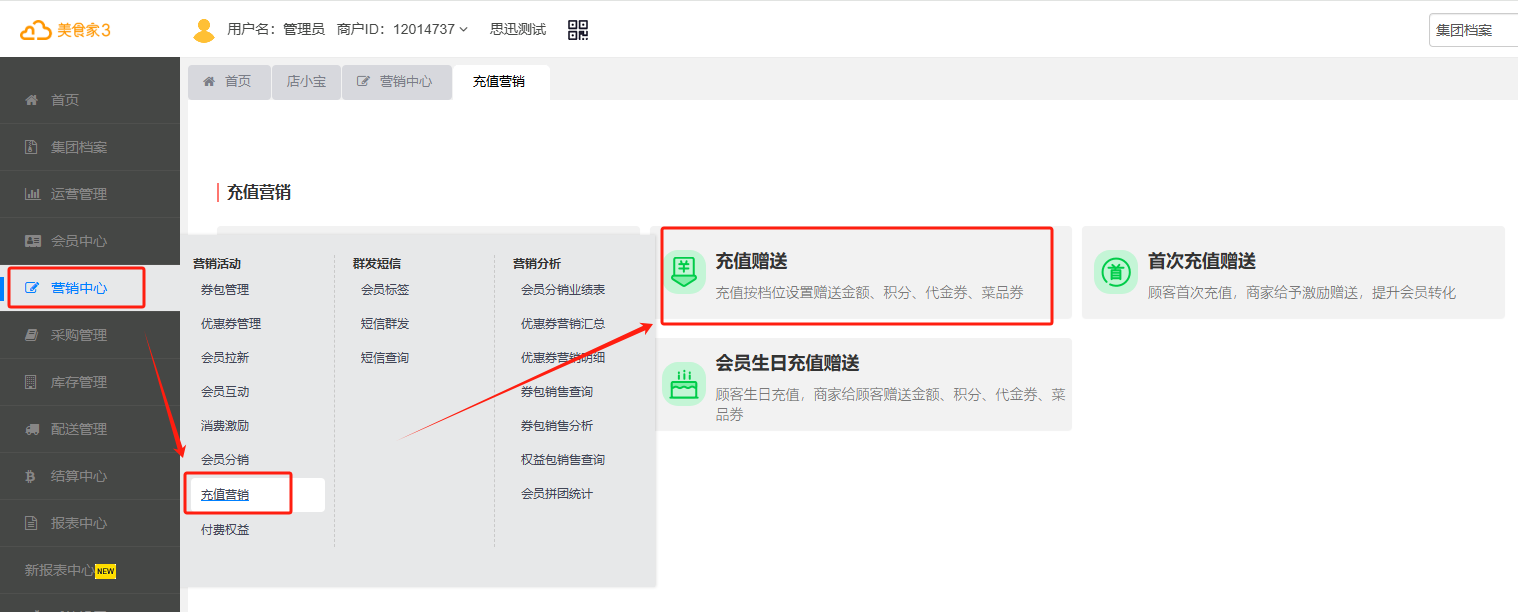
Task: Choose 充值营销 in the flyout menu
Action: [225, 495]
